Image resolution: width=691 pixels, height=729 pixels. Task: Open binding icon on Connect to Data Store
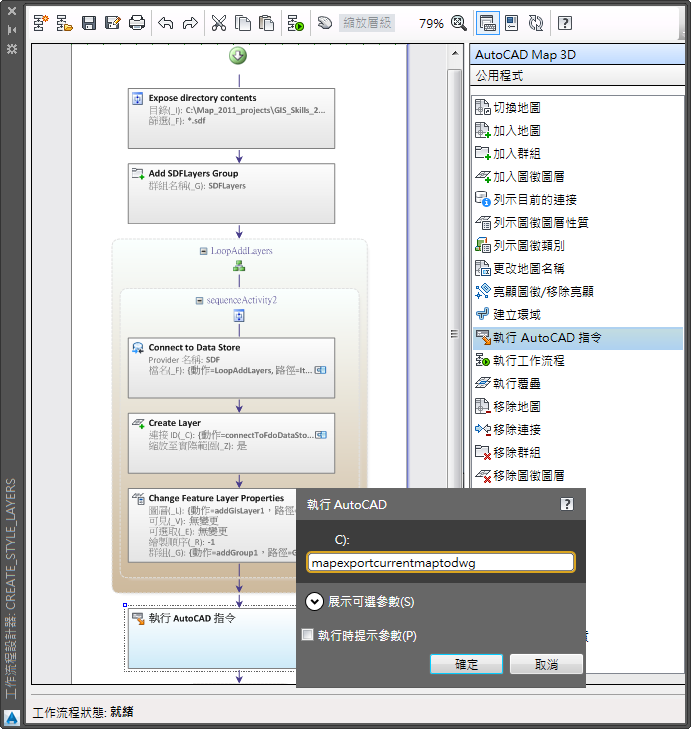pos(320,370)
